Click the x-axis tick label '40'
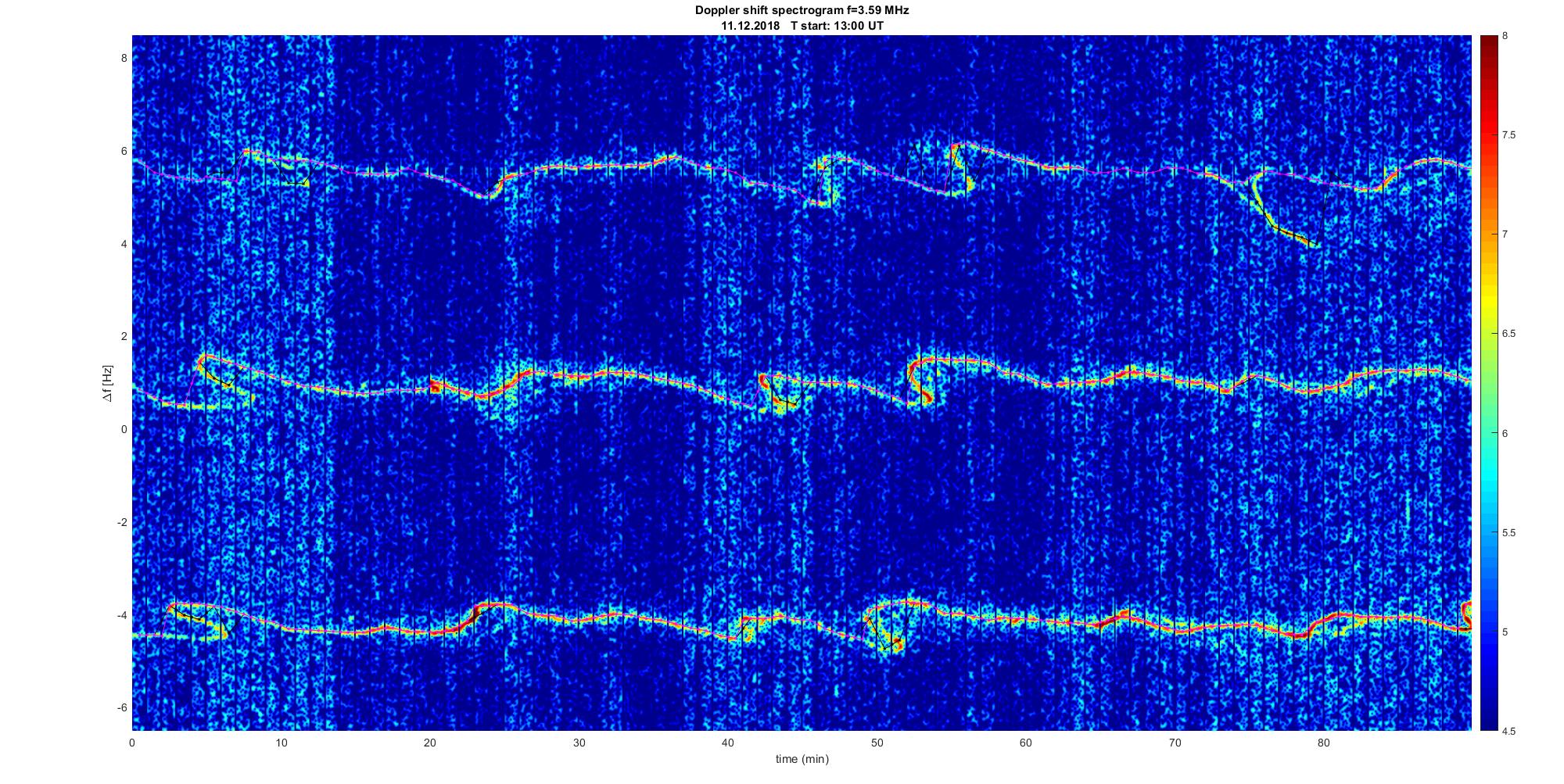 (728, 742)
